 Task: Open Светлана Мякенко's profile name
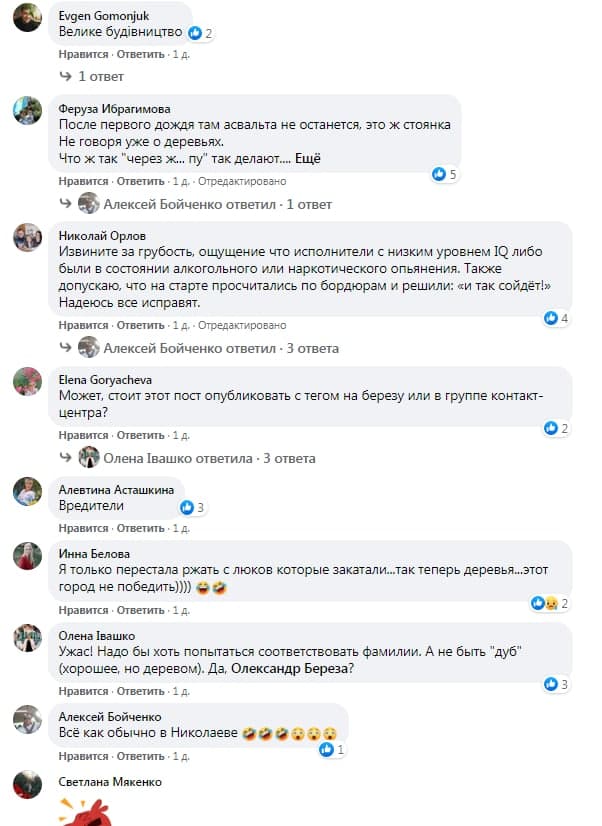pos(110,781)
